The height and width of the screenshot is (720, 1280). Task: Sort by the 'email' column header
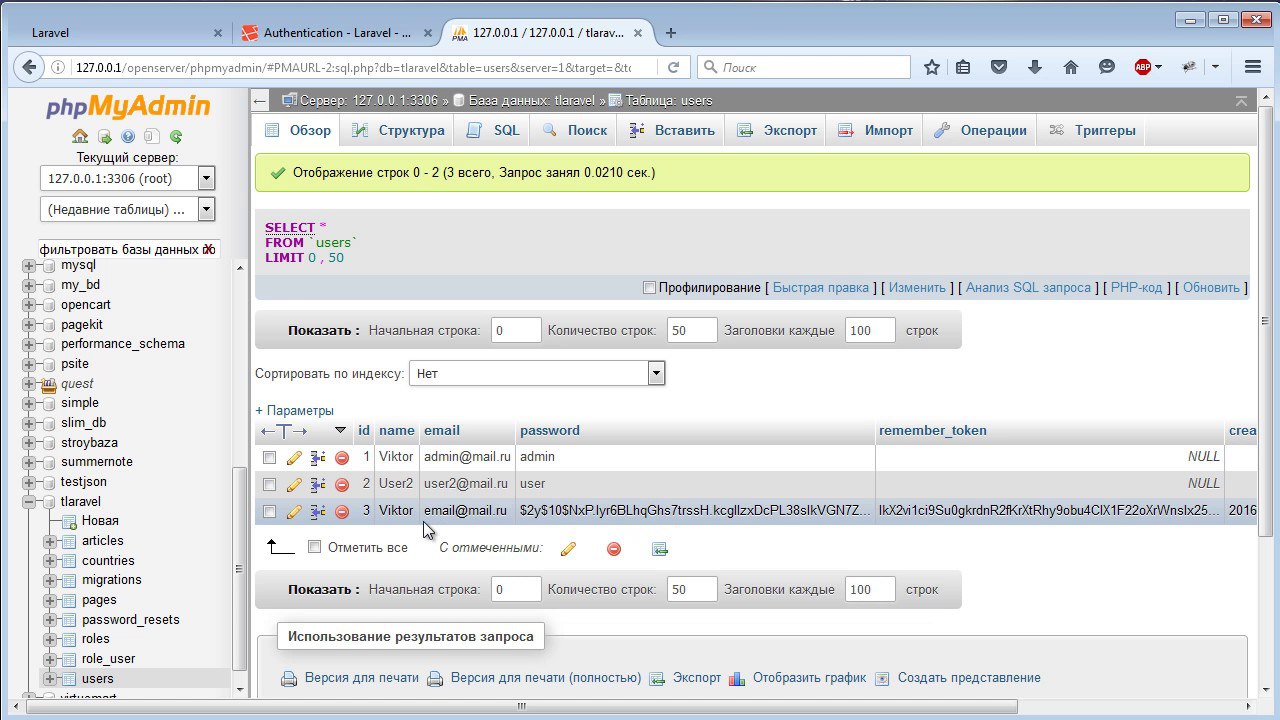point(442,430)
